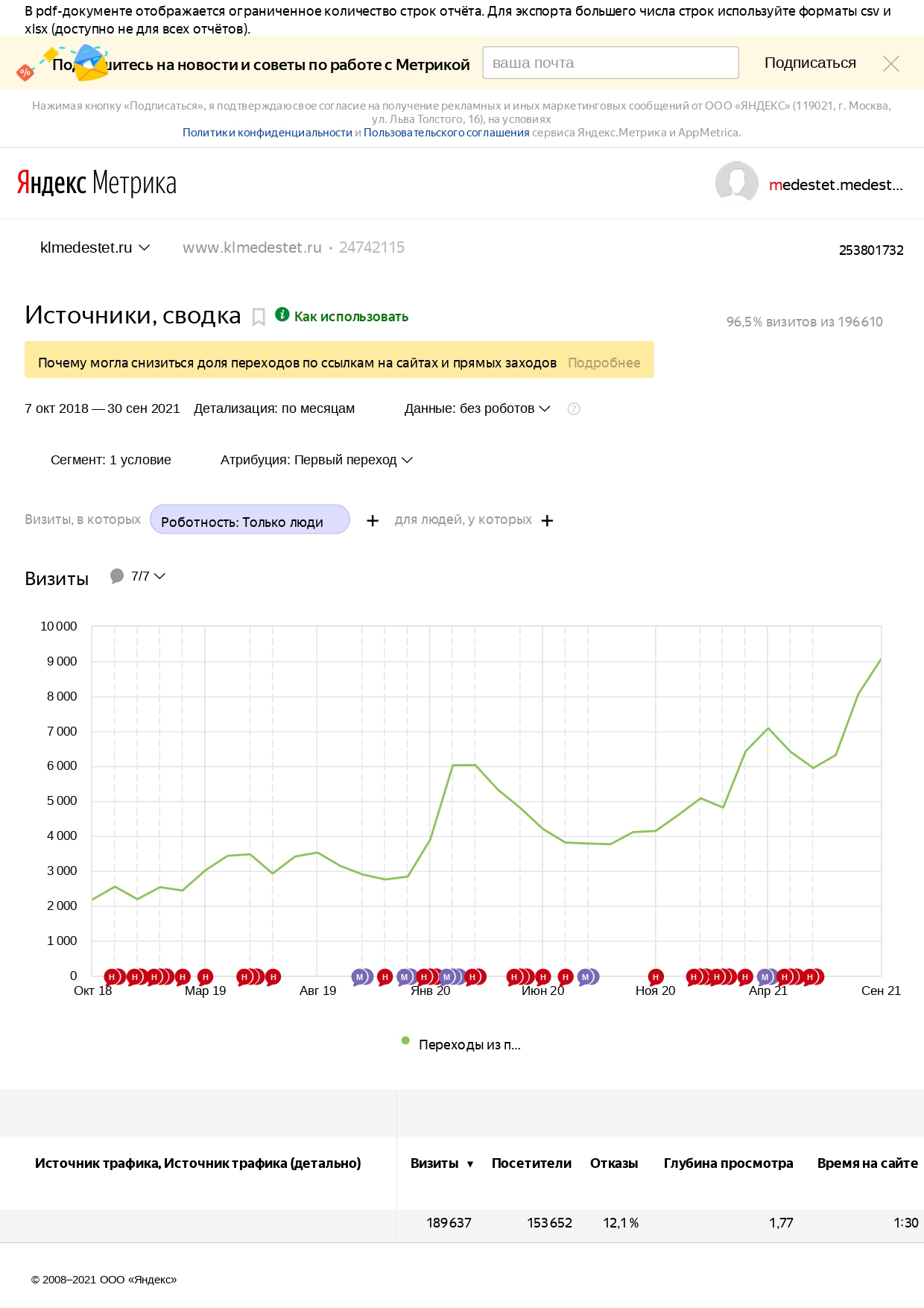Click the green info icon 'Как использовать'
Image resolution: width=924 pixels, height=1308 pixels.
coord(282,315)
